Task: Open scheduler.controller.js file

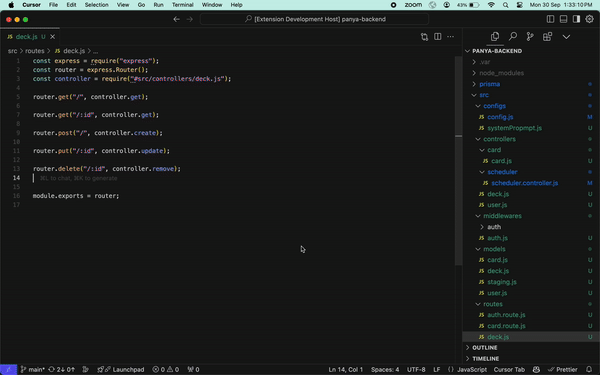Action: [531, 183]
